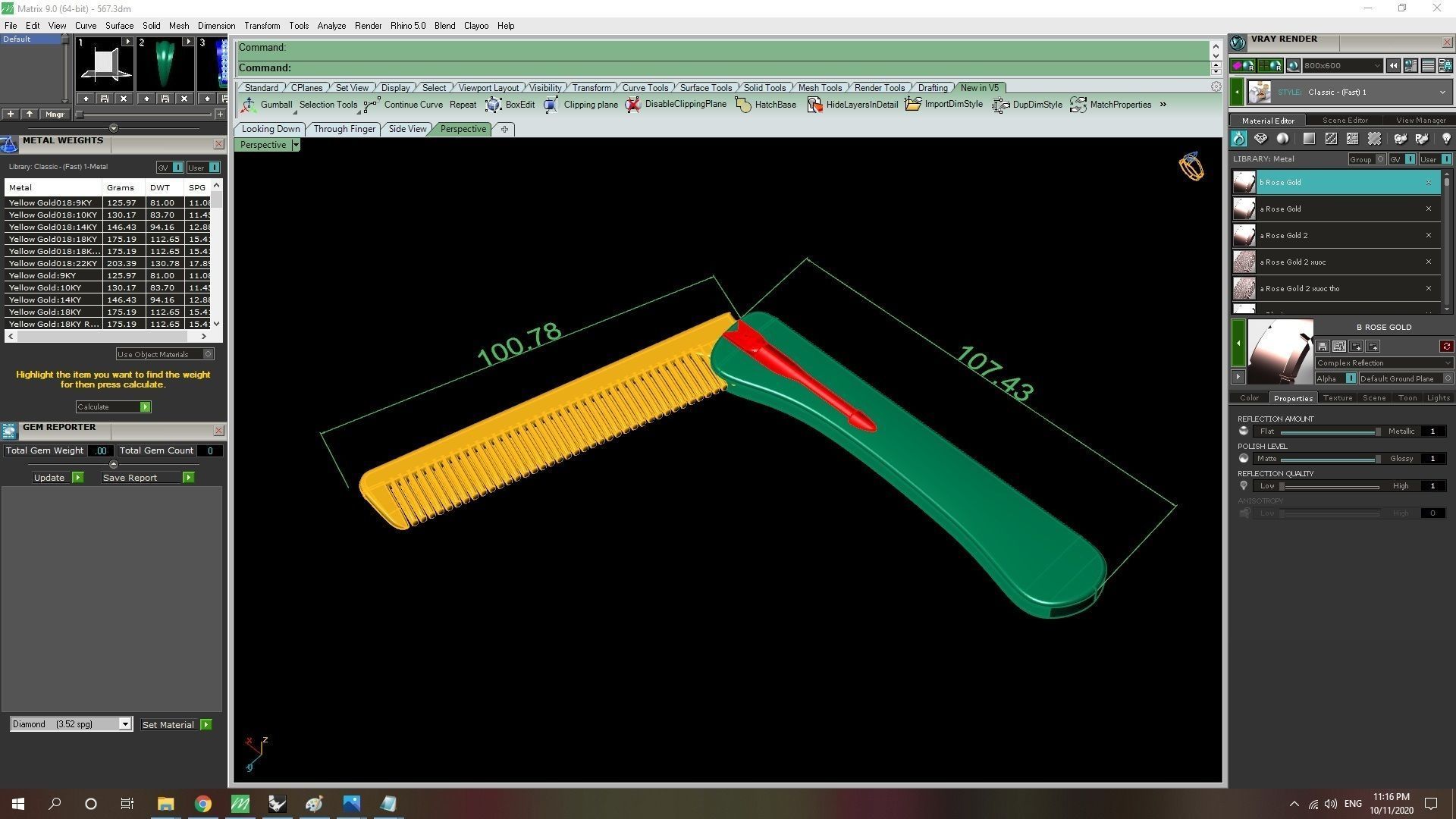Select the Clipping plane tool
Image resolution: width=1456 pixels, height=819 pixels.
[x=551, y=105]
